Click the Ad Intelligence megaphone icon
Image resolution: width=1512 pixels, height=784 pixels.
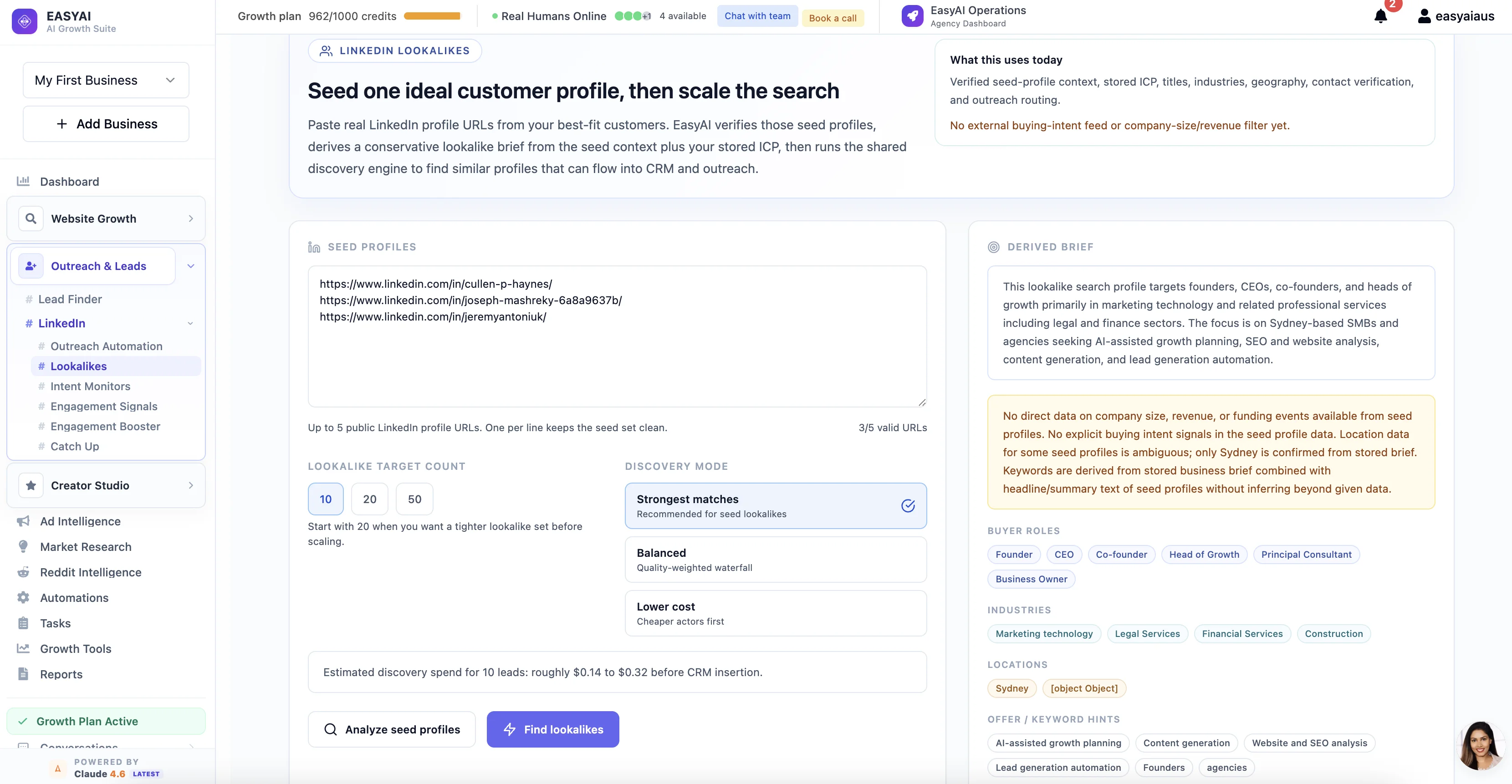pos(23,521)
